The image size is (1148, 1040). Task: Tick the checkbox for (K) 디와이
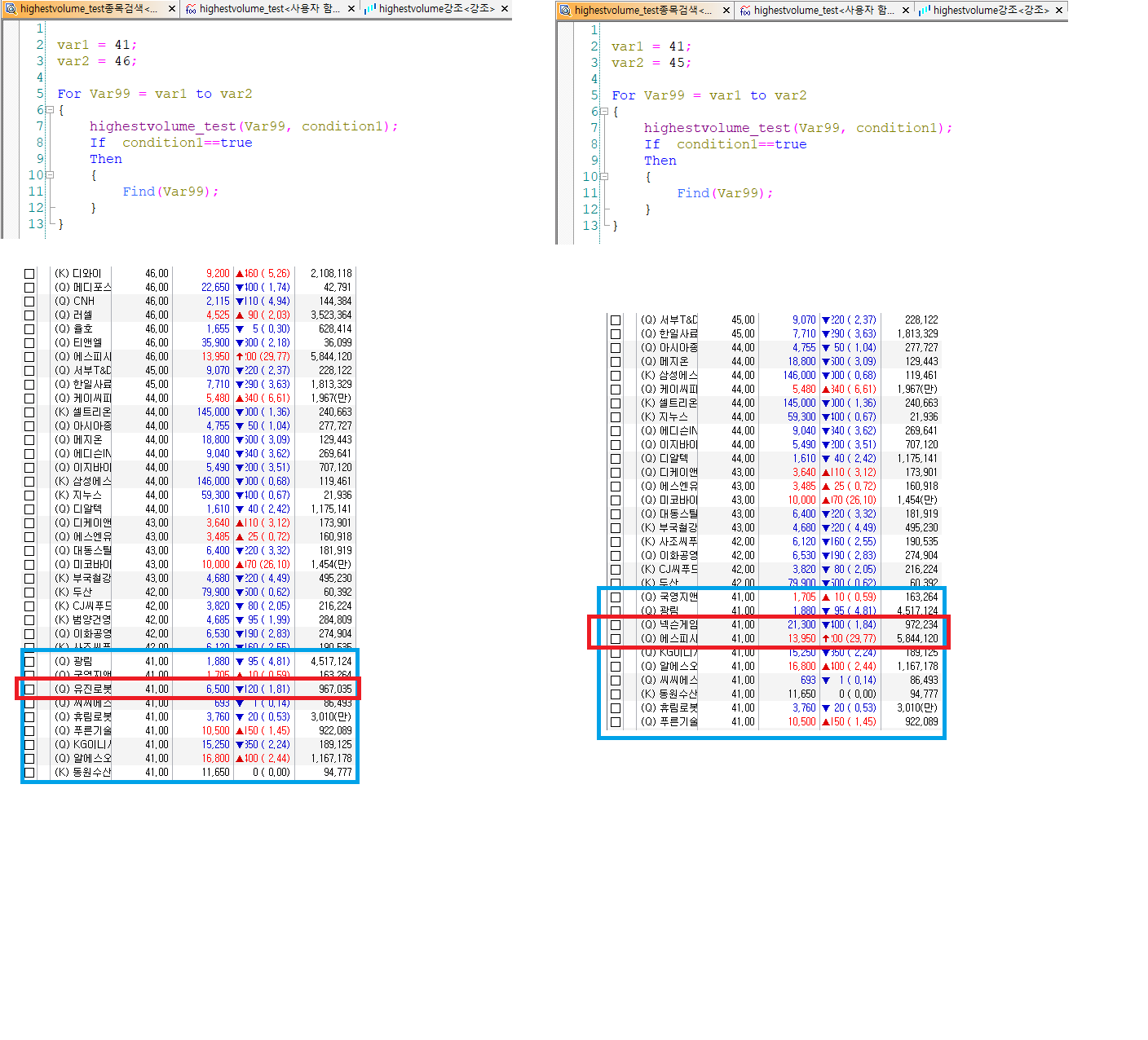tap(29, 274)
